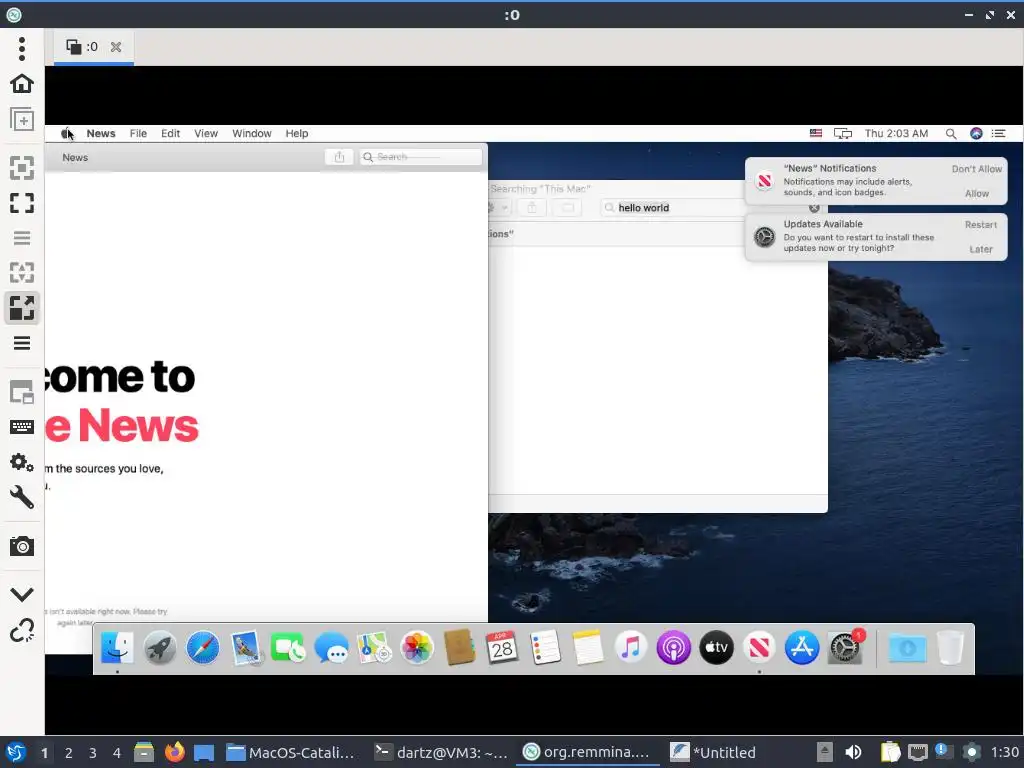
Task: Click the disconnect link icon
Action: [22, 630]
